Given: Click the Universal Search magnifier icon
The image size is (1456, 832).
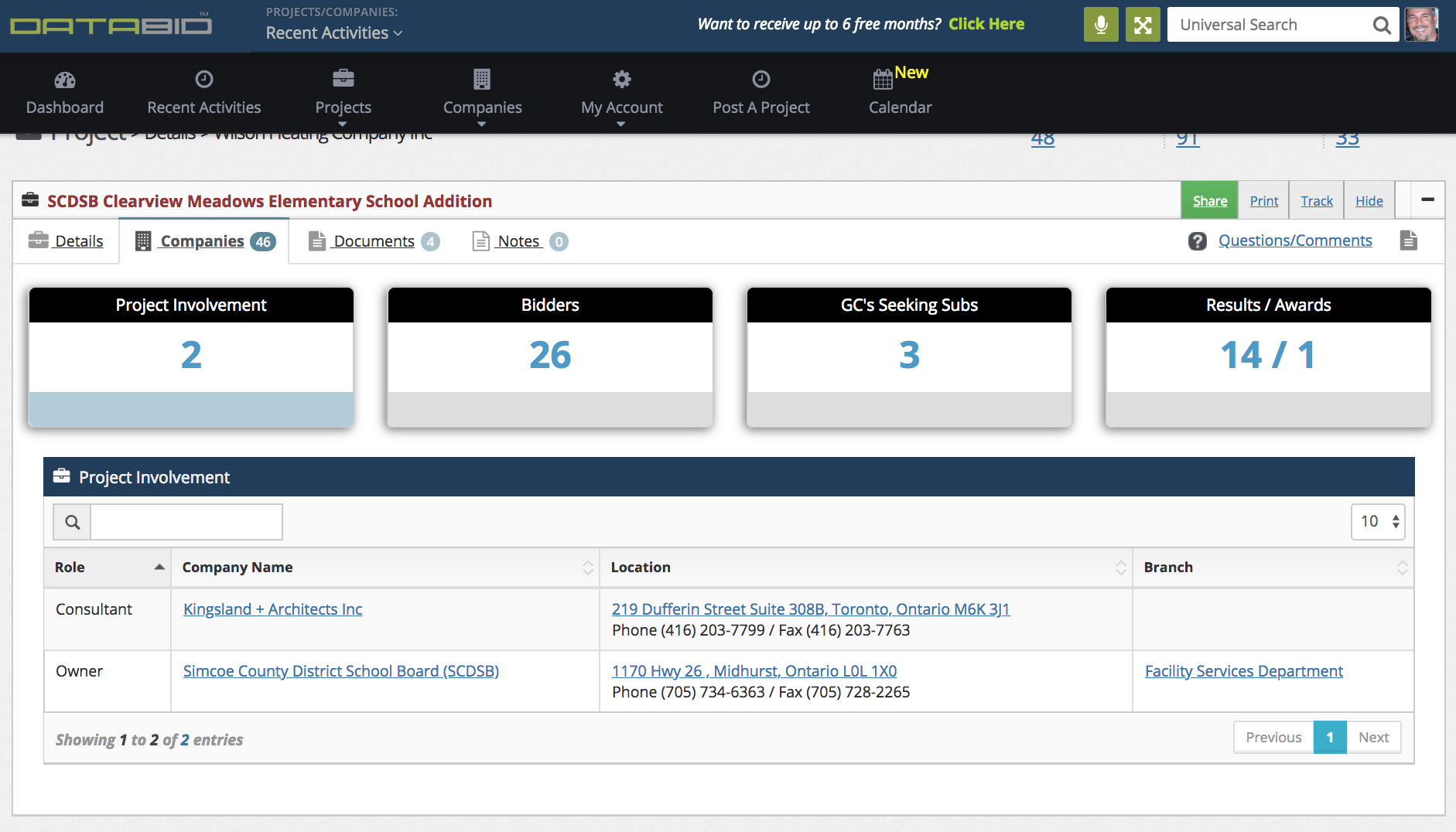Looking at the screenshot, I should click(x=1381, y=25).
